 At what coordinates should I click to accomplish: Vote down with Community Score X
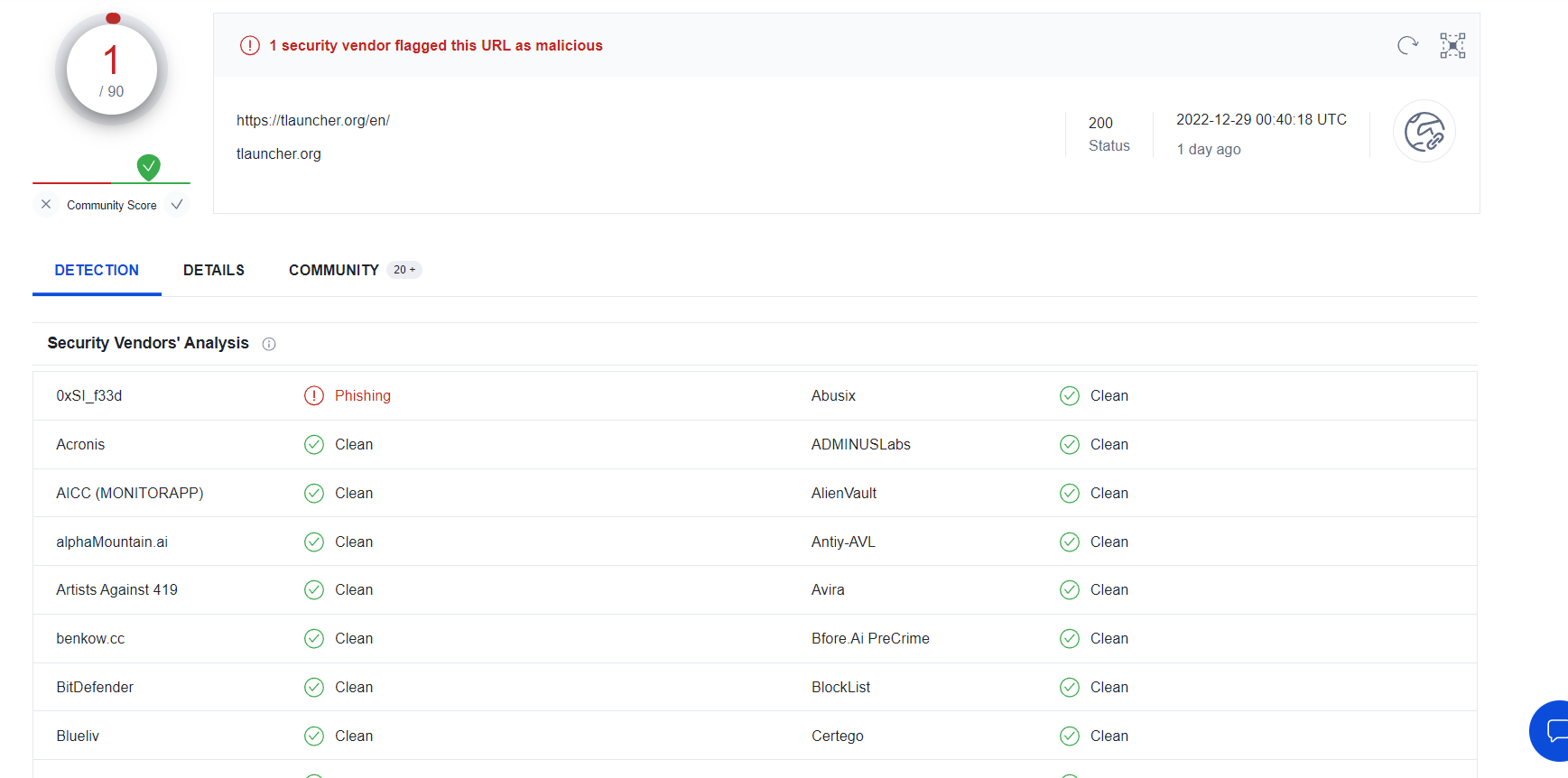(46, 205)
